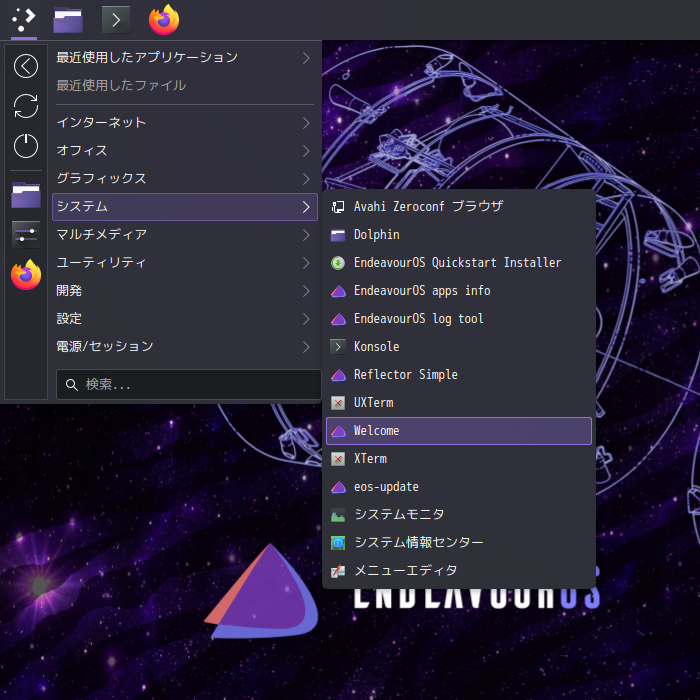Image resolution: width=700 pixels, height=700 pixels.
Task: Launch Konsole from the system submenu
Action: click(x=459, y=347)
